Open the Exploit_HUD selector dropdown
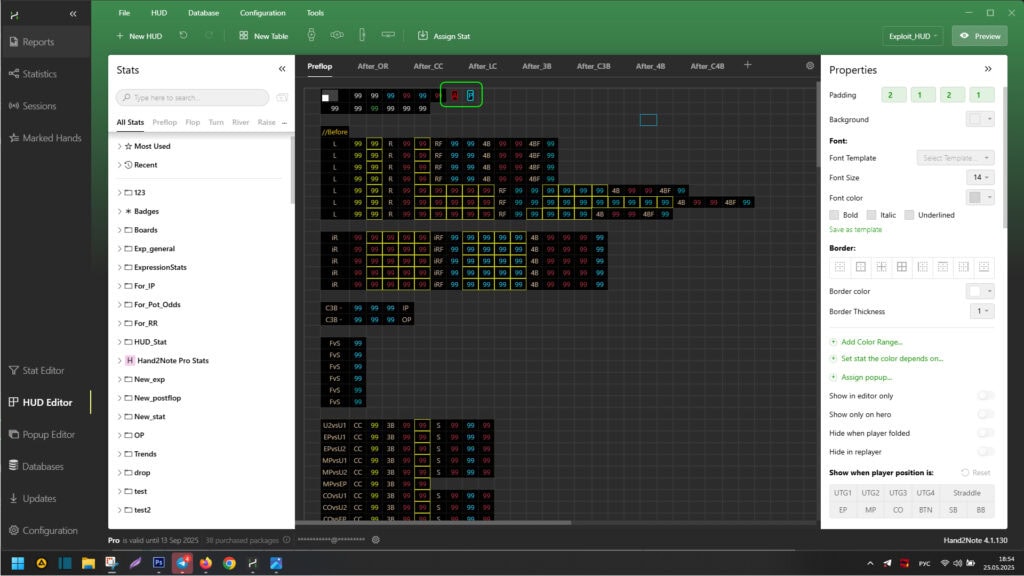 coord(912,36)
